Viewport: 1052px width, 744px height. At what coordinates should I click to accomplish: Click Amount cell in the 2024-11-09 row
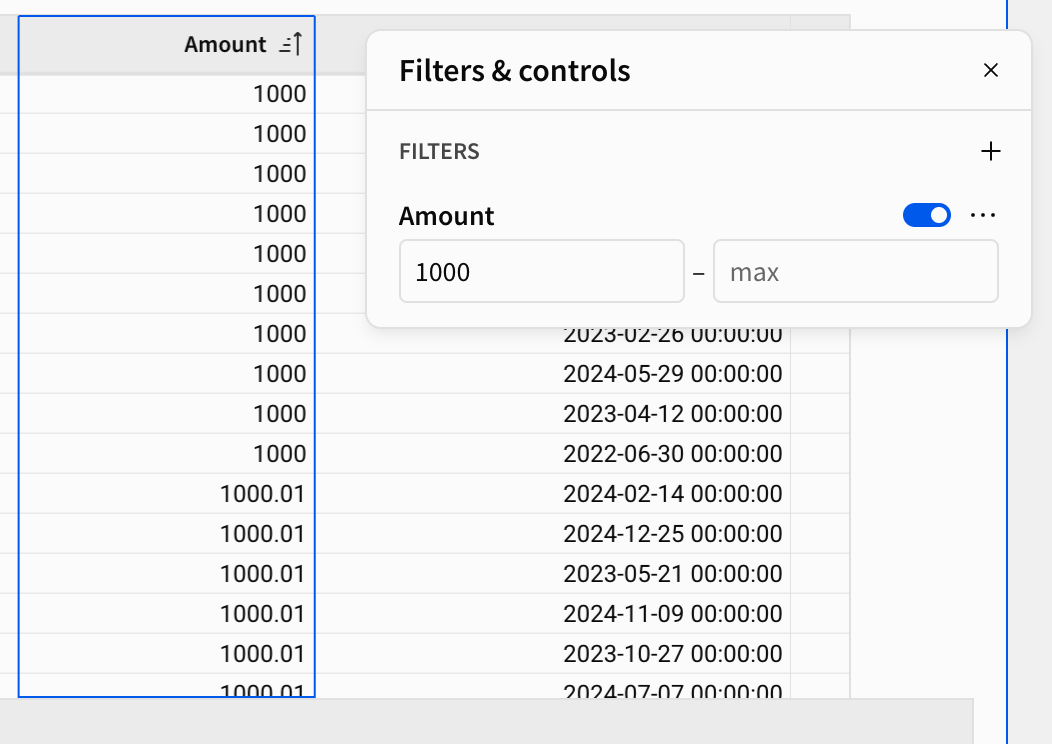(x=262, y=614)
